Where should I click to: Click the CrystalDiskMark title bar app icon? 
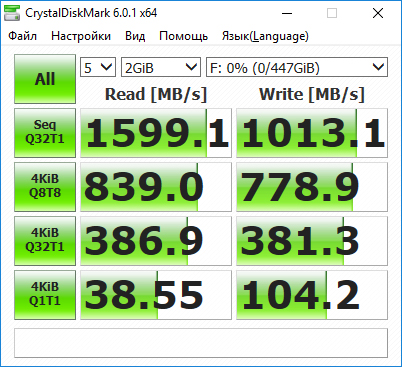click(x=11, y=13)
